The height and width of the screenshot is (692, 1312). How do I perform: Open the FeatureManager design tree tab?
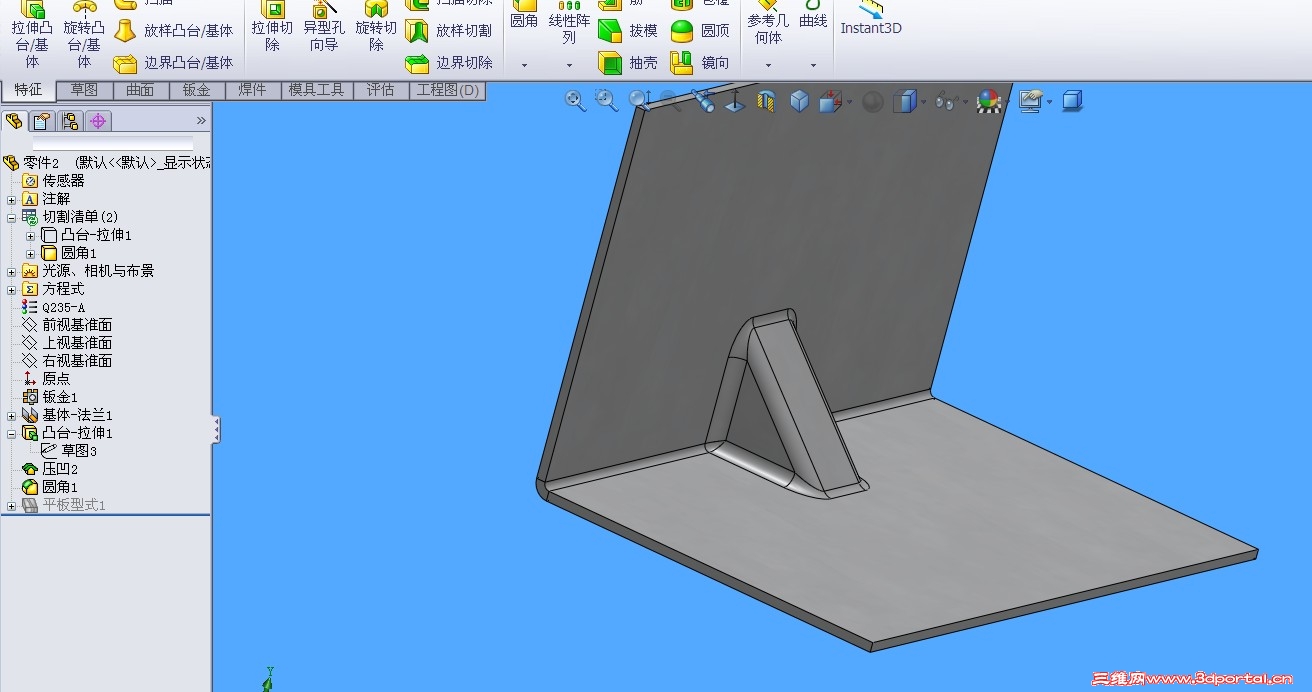click(14, 121)
